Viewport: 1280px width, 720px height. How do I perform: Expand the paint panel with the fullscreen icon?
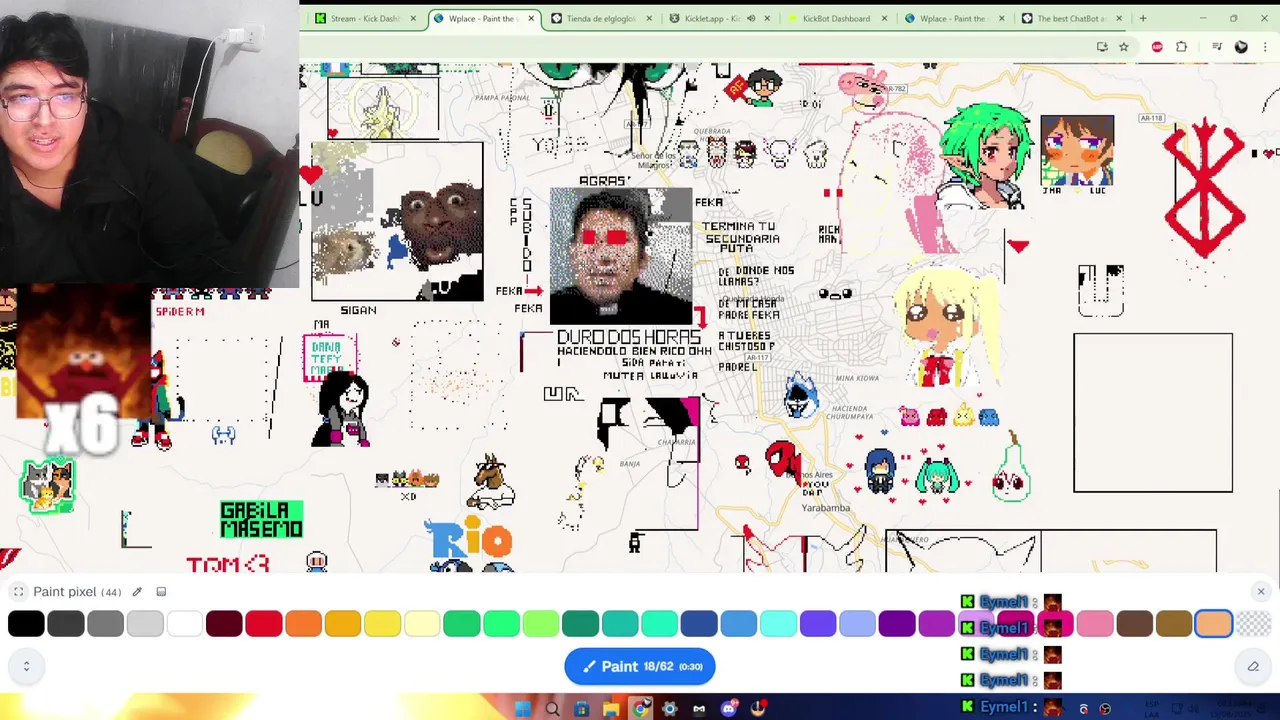coord(18,592)
